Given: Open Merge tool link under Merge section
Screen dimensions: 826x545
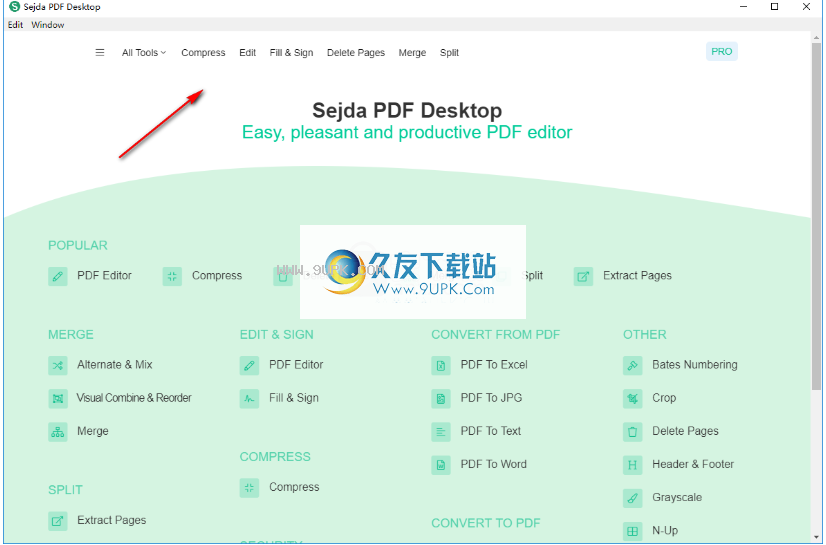Looking at the screenshot, I should (x=93, y=431).
